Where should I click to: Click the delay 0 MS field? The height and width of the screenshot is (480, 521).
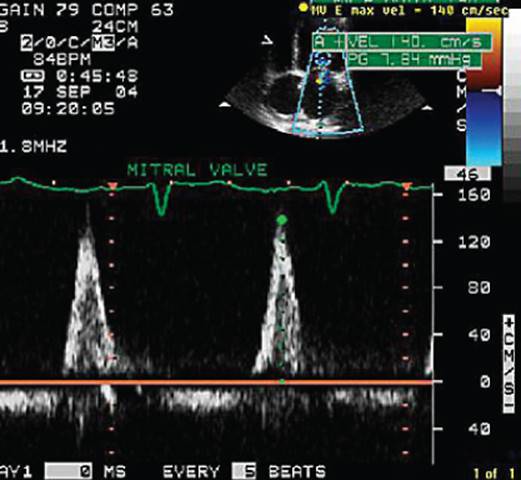tap(68, 472)
